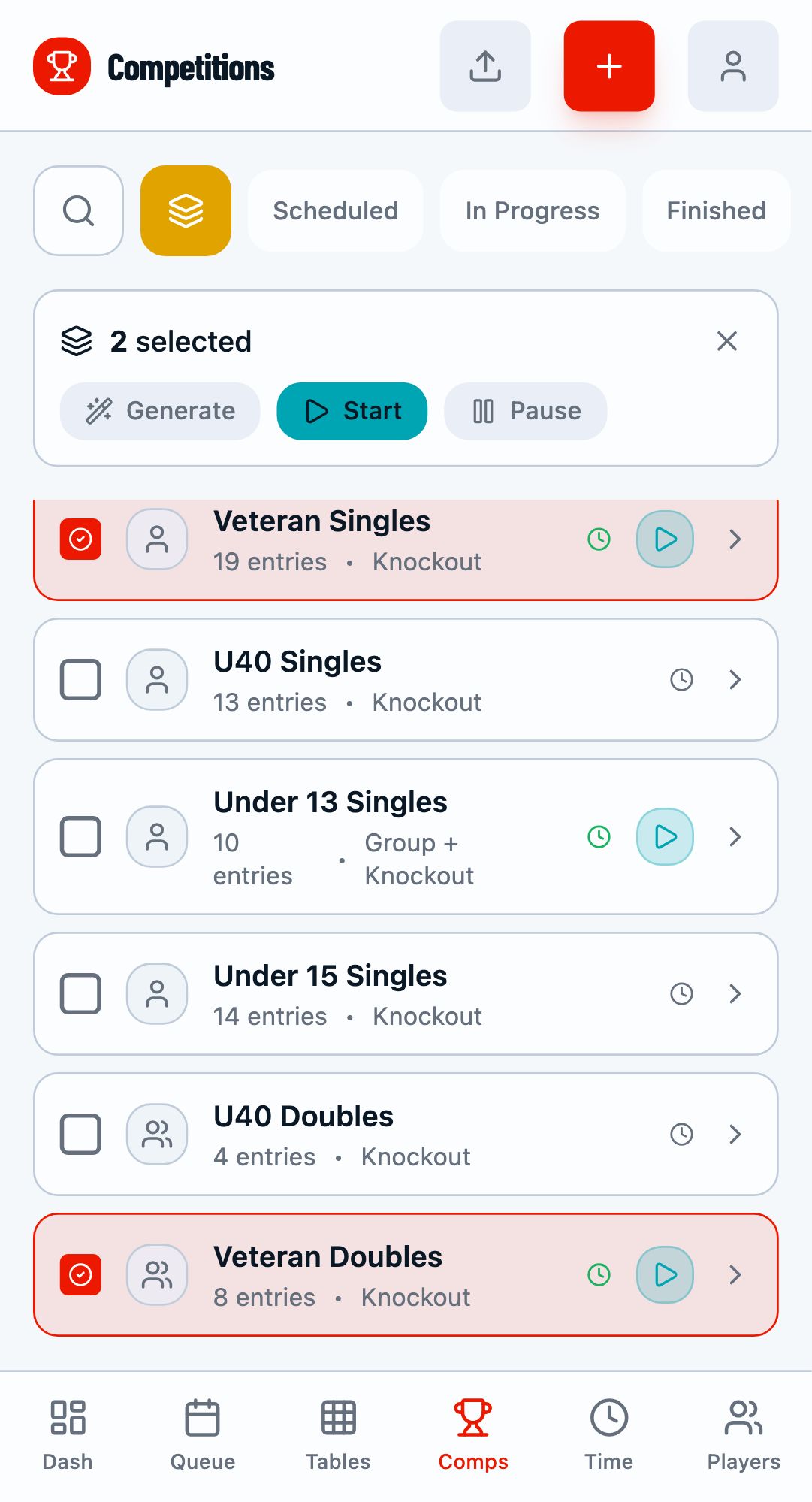Uncheck the Veteran Doubles checkbox
This screenshot has width=812, height=1502.
(80, 1274)
